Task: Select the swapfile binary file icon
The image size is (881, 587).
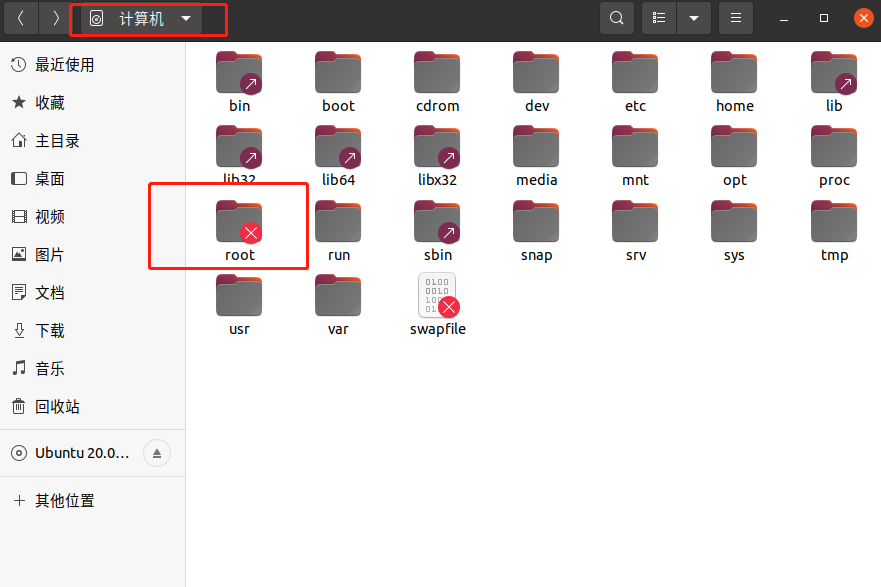Action: 439,296
